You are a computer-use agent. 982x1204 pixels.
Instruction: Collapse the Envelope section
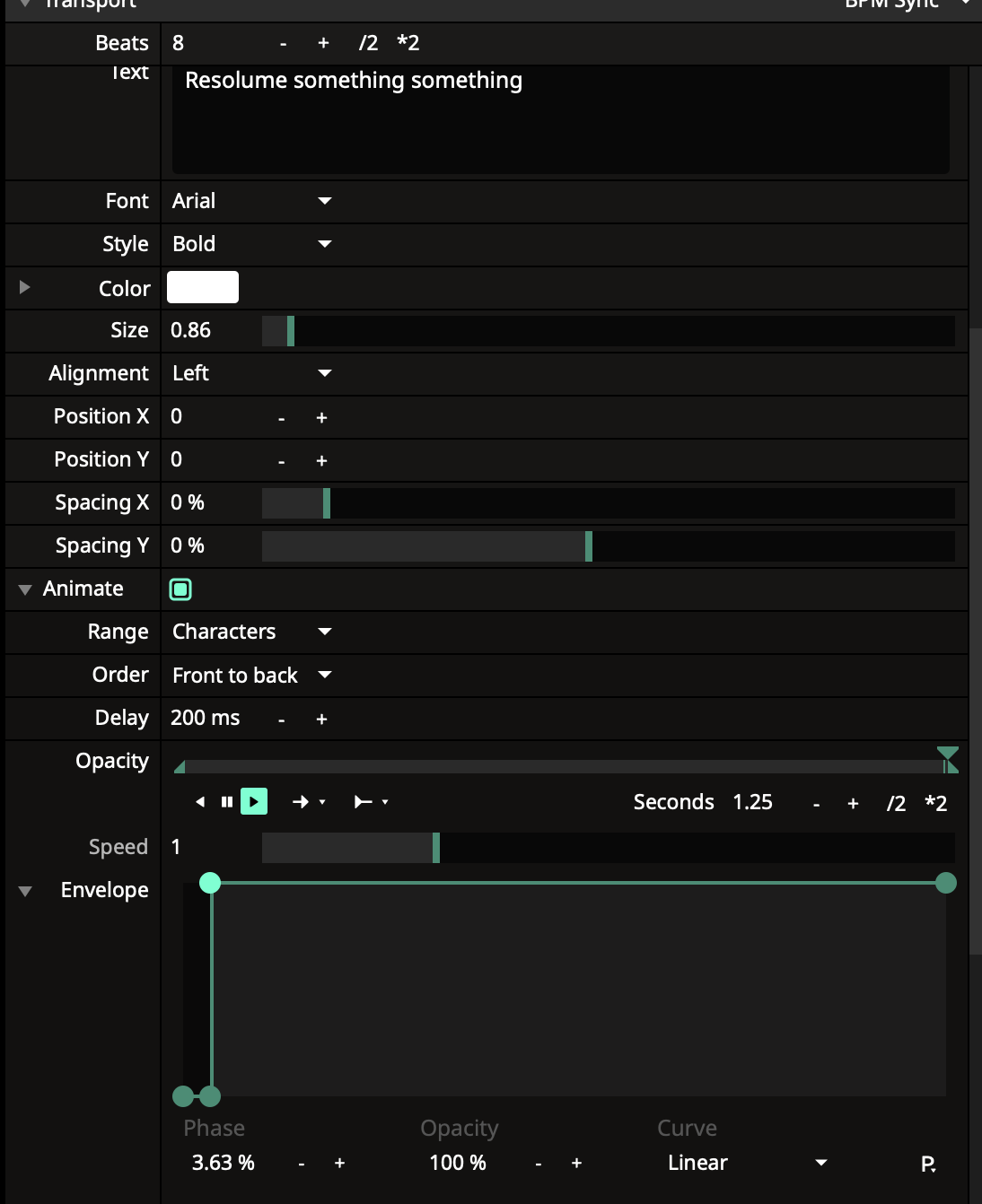click(x=25, y=891)
